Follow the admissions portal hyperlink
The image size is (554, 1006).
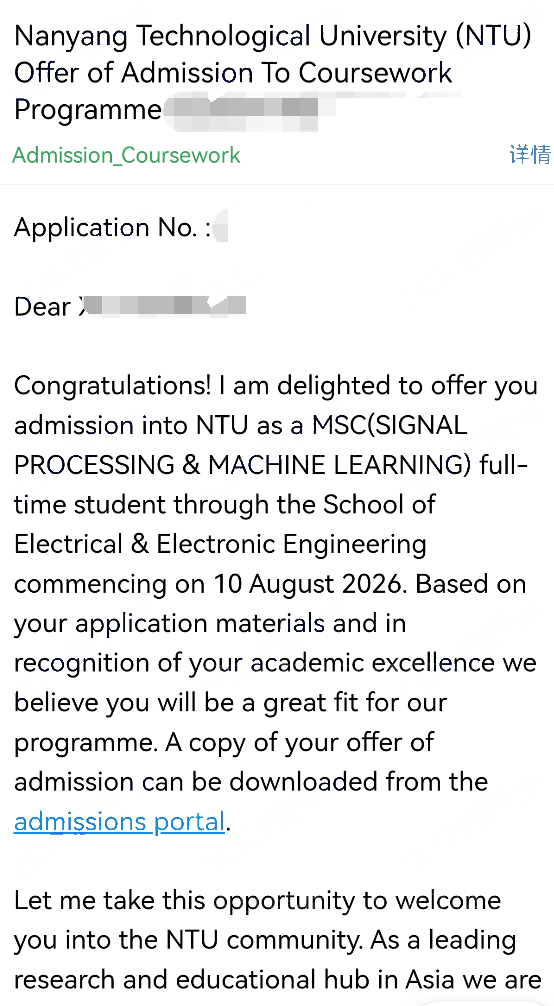(119, 821)
